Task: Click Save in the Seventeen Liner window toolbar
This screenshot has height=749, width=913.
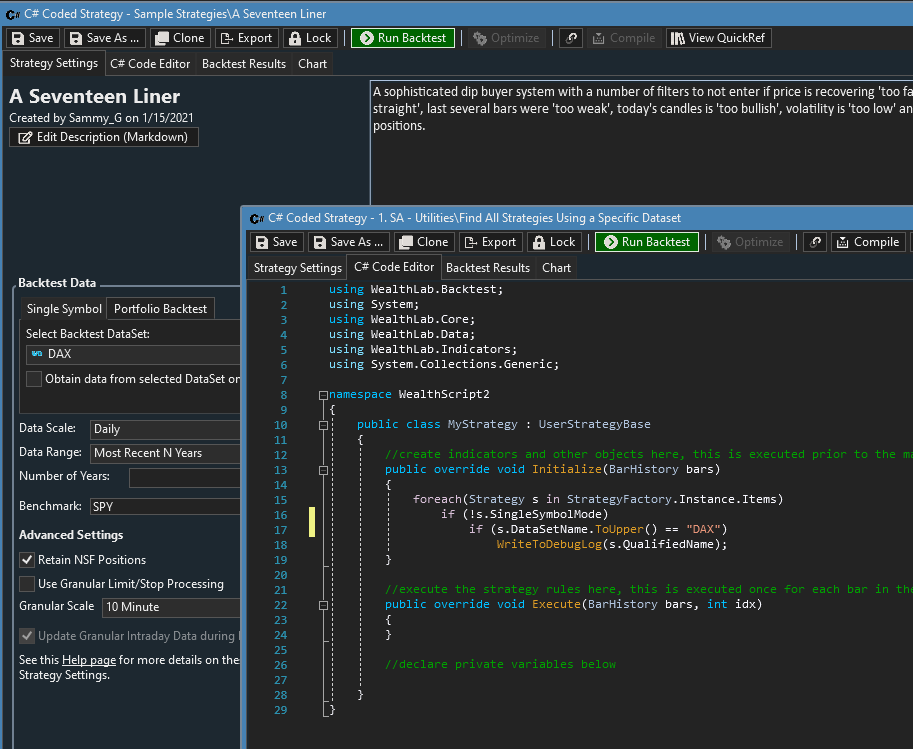Action: 32,38
